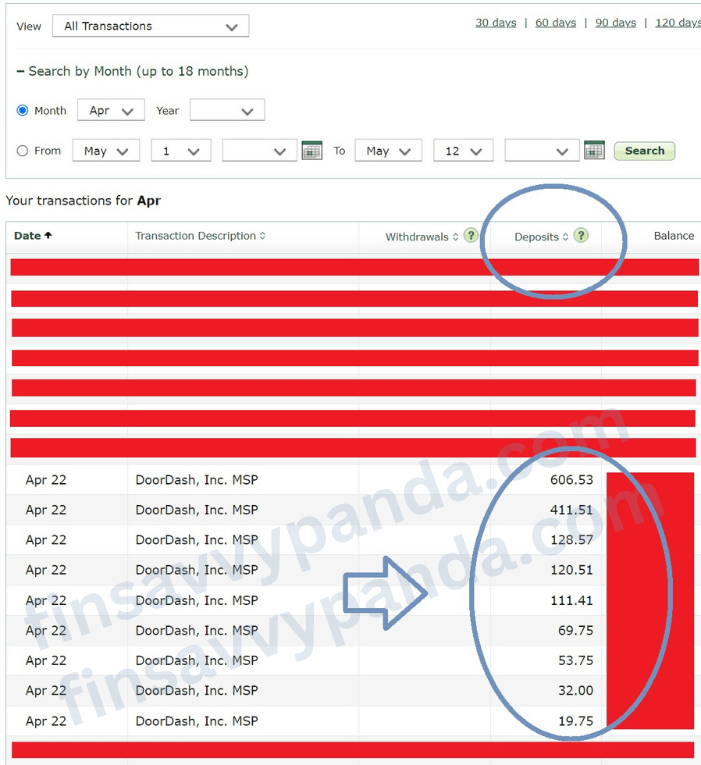Open the From date calendar picker

point(312,150)
